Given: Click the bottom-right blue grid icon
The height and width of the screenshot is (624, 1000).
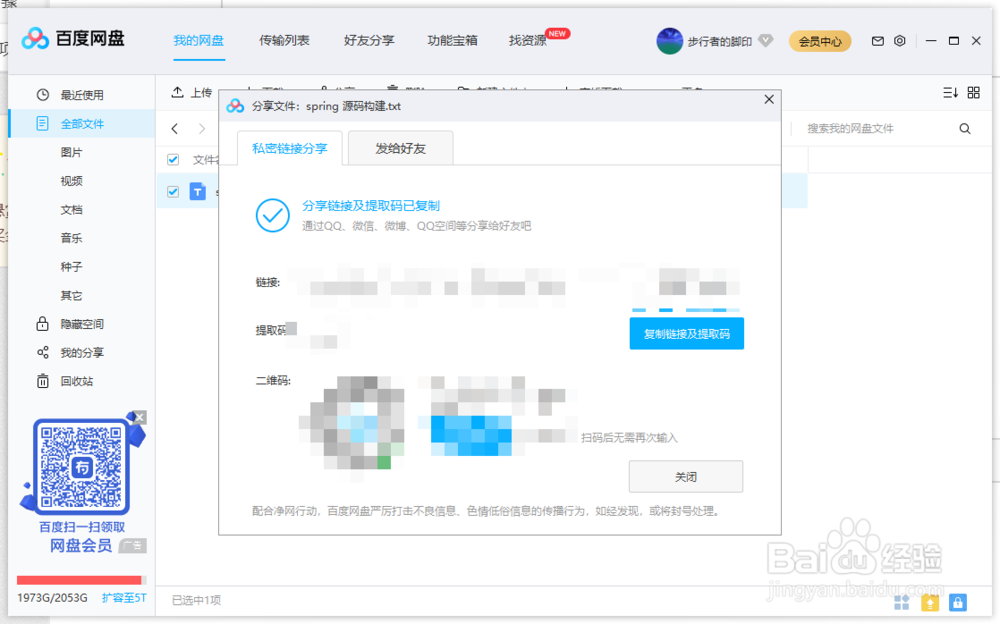Looking at the screenshot, I should [x=902, y=602].
